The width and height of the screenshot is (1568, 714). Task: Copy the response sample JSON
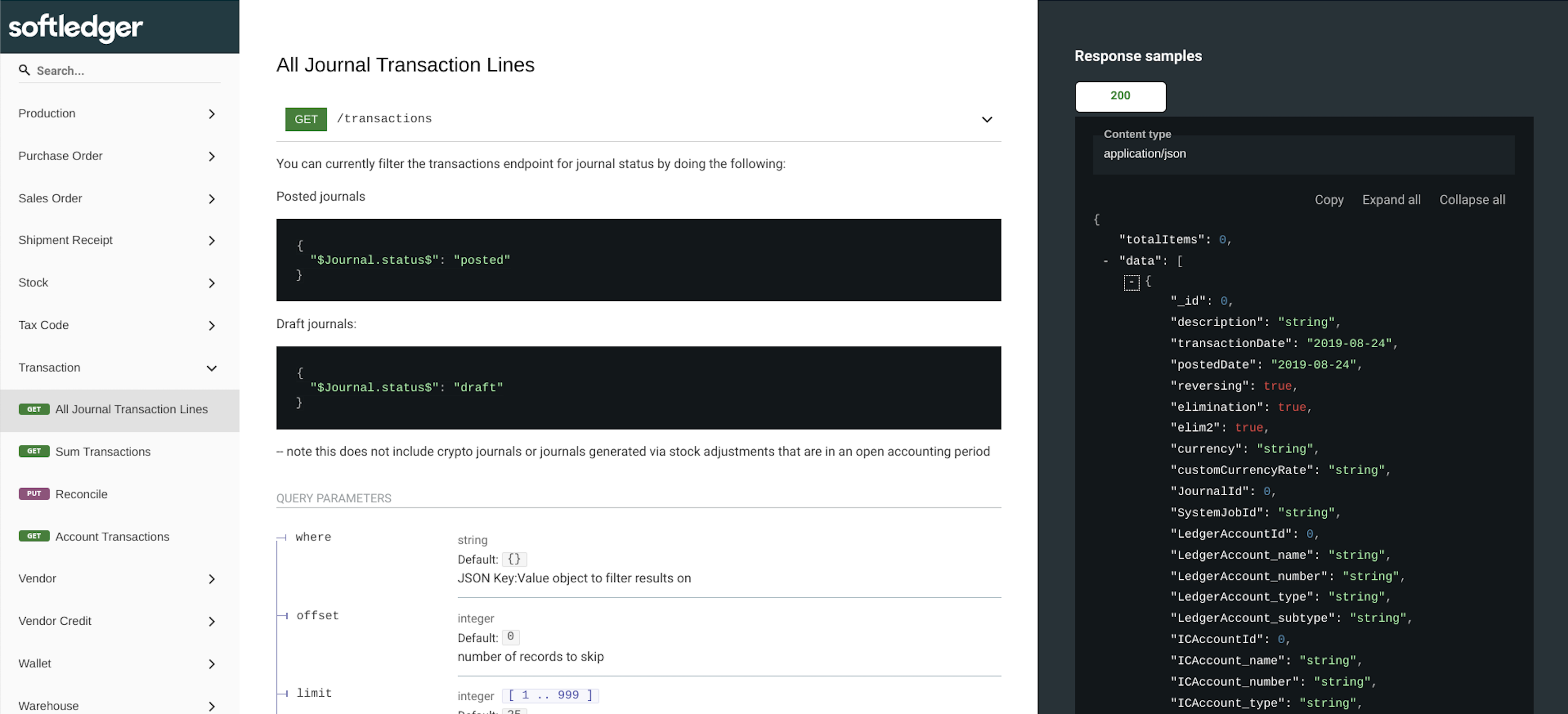click(1329, 200)
